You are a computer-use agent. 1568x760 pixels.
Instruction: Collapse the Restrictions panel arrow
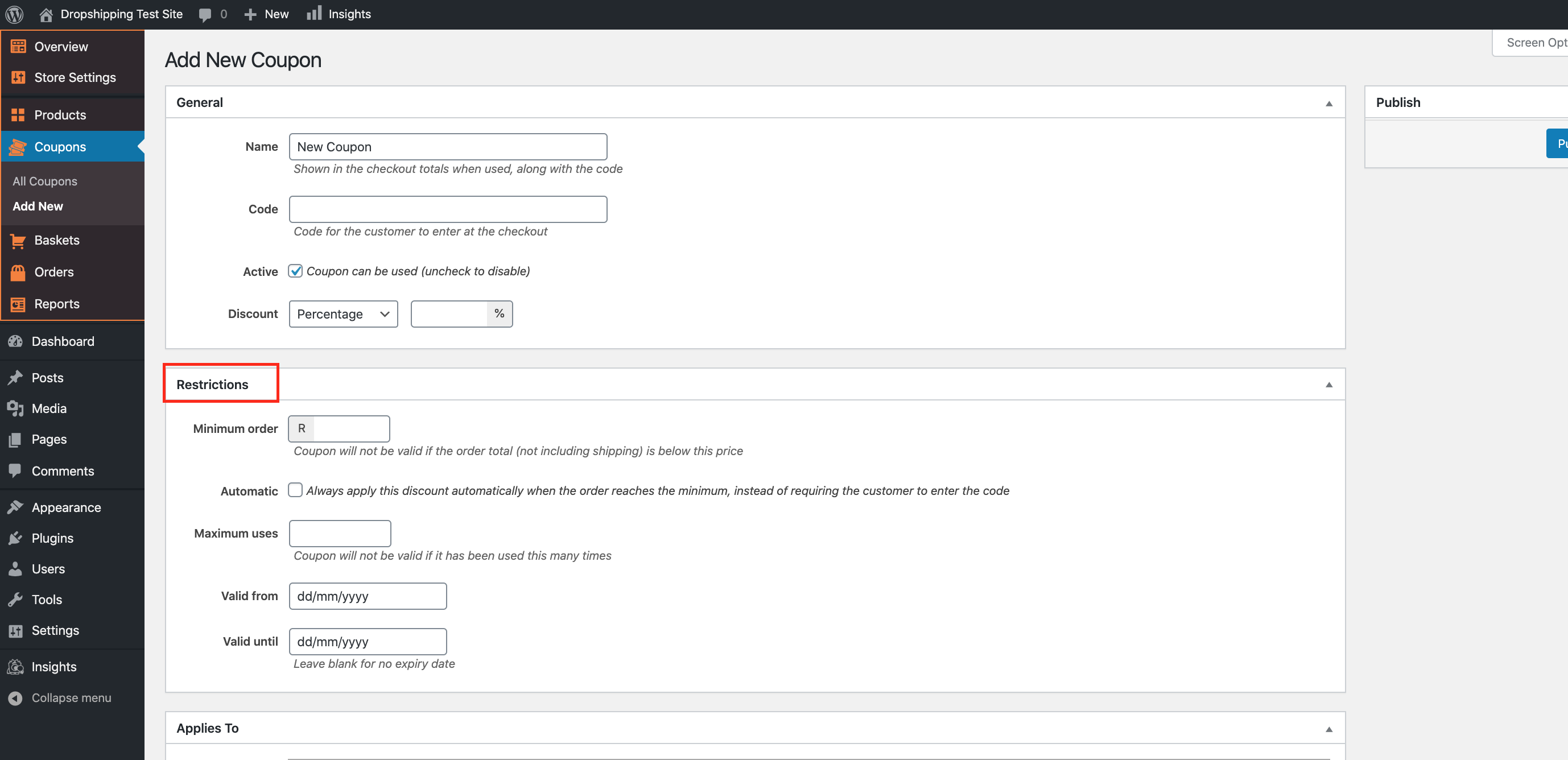[1329, 385]
